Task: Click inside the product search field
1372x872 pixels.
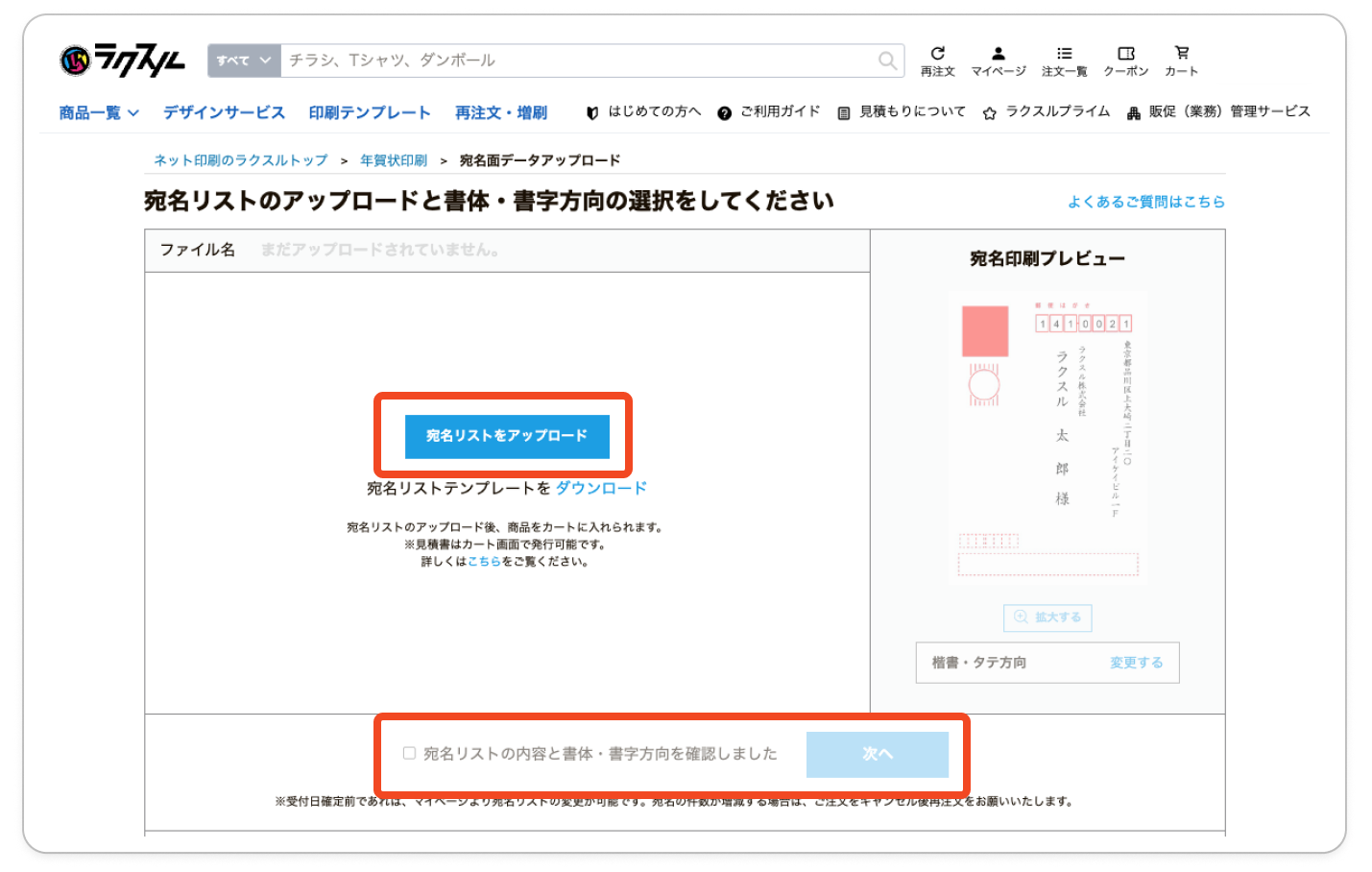Action: 576,61
